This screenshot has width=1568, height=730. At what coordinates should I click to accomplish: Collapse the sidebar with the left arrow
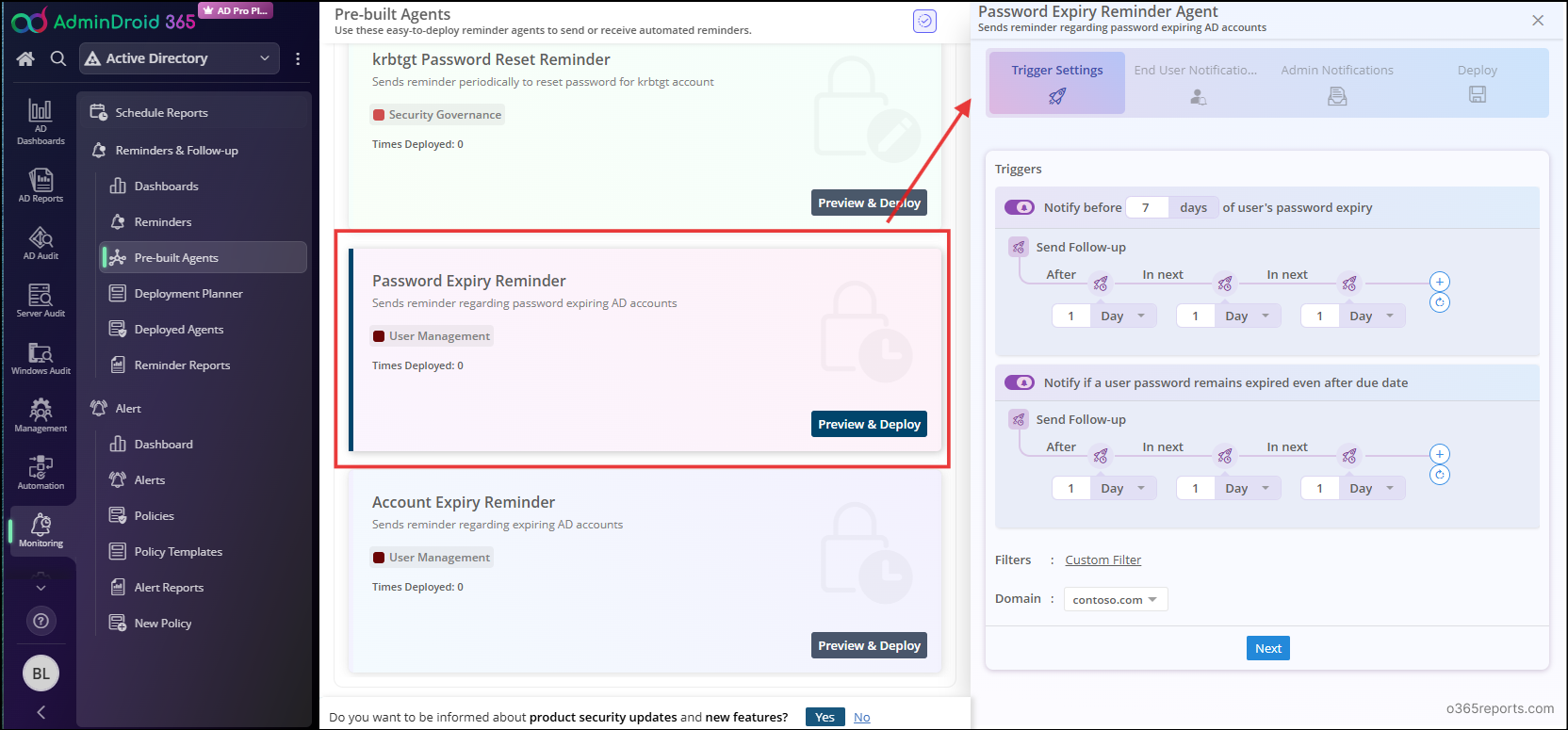[x=41, y=712]
